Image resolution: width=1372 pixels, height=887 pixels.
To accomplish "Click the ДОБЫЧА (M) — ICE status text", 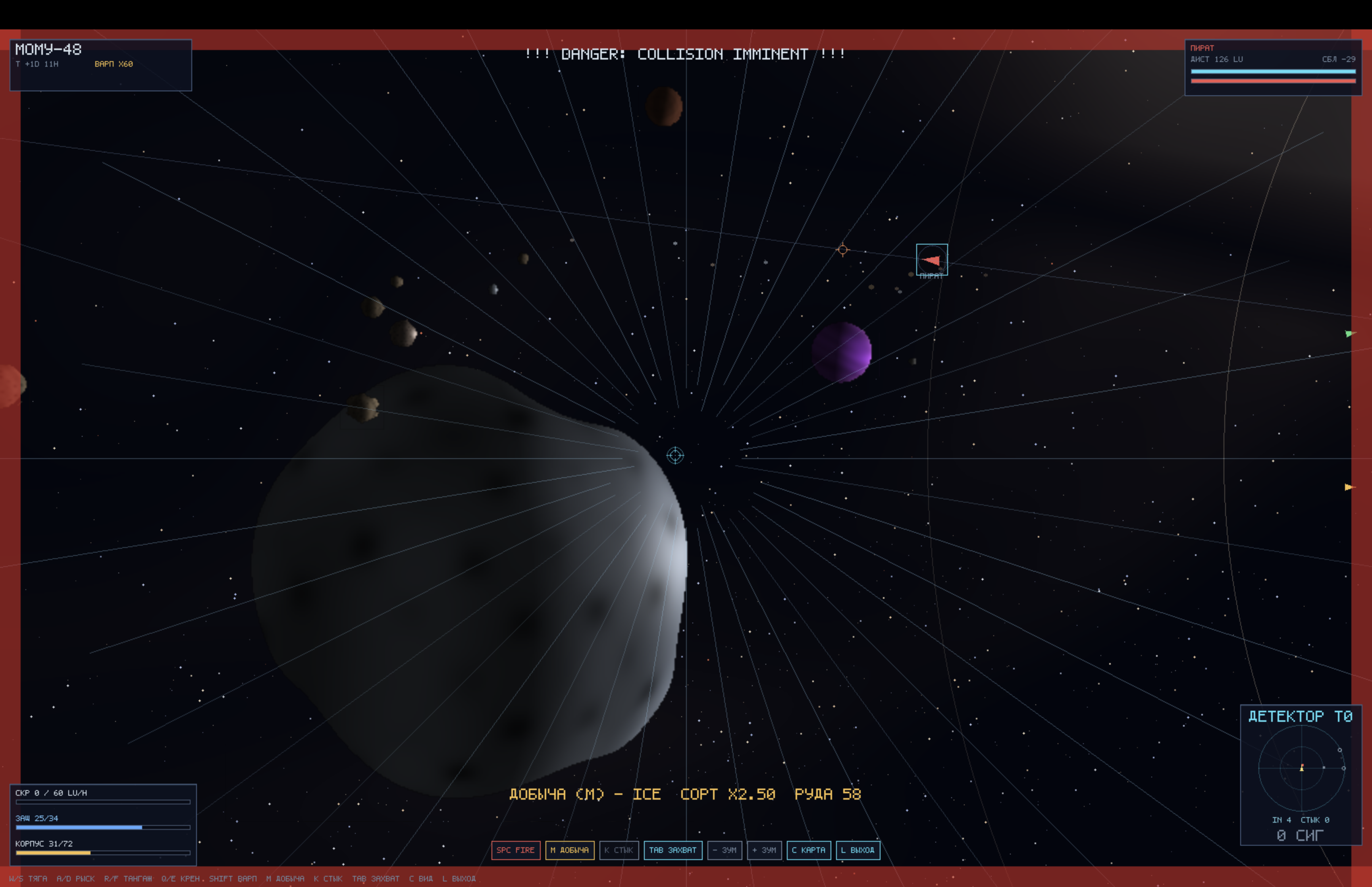I will (585, 794).
